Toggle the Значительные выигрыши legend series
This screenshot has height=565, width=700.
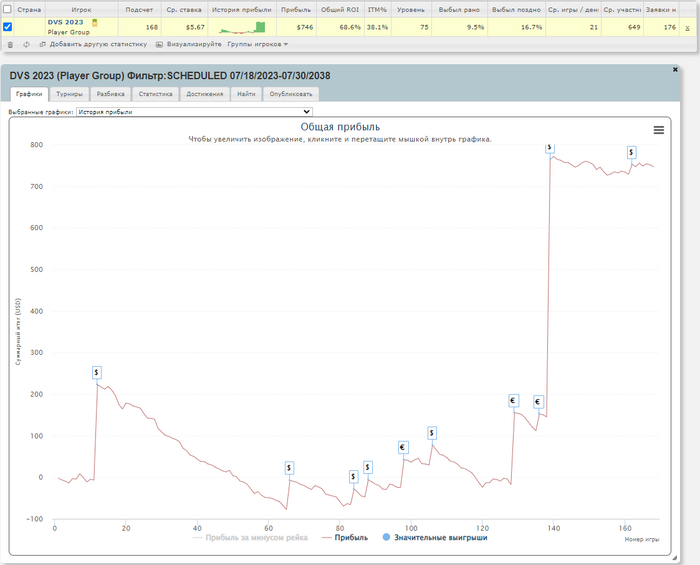tap(435, 538)
